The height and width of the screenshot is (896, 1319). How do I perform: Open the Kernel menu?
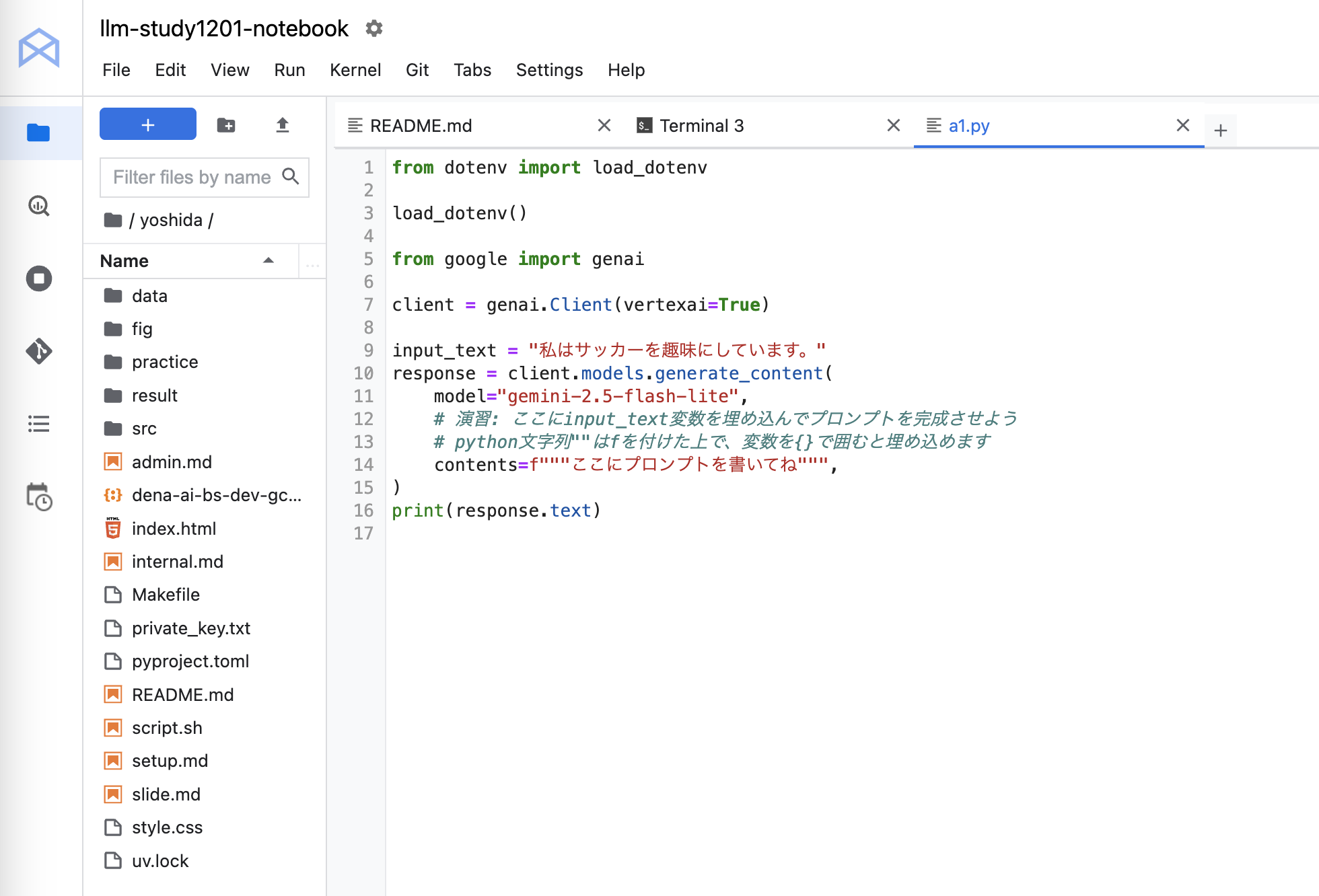[x=355, y=70]
